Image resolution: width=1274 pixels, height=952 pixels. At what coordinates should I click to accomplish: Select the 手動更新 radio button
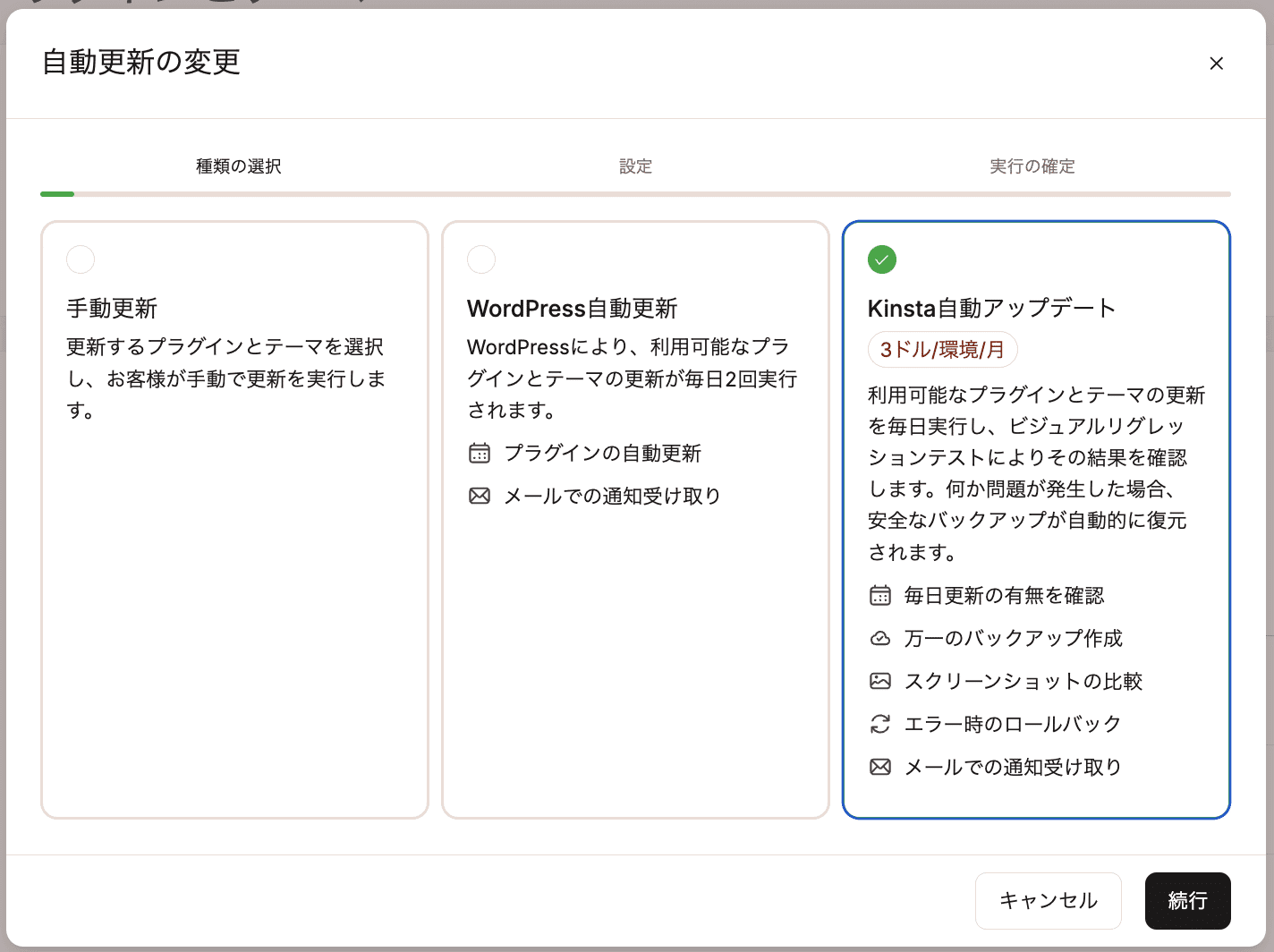click(81, 259)
